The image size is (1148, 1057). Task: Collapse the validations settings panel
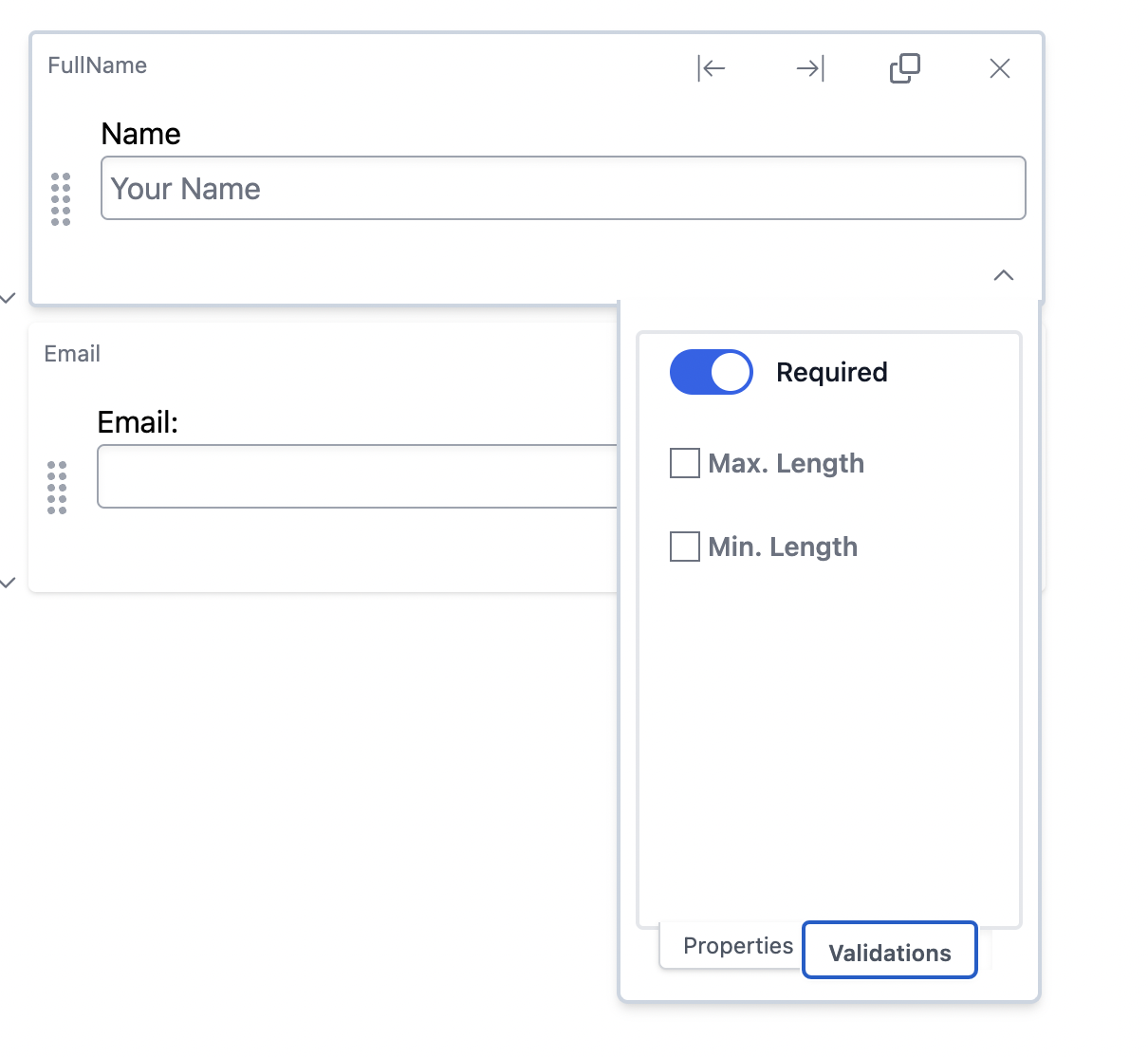[1003, 276]
